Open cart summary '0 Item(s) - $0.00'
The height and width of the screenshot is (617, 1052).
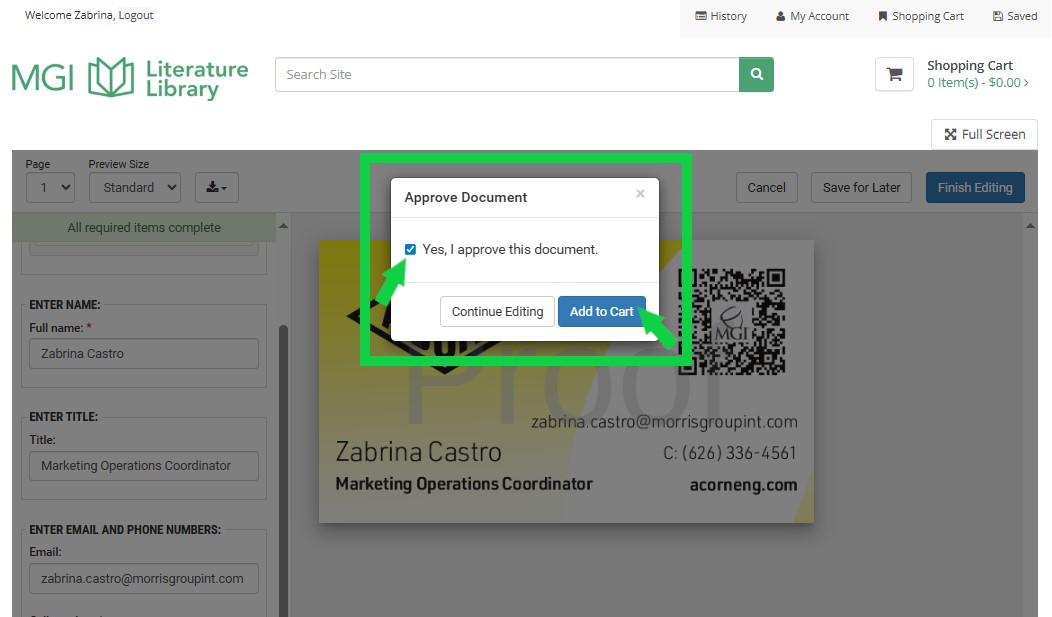978,82
